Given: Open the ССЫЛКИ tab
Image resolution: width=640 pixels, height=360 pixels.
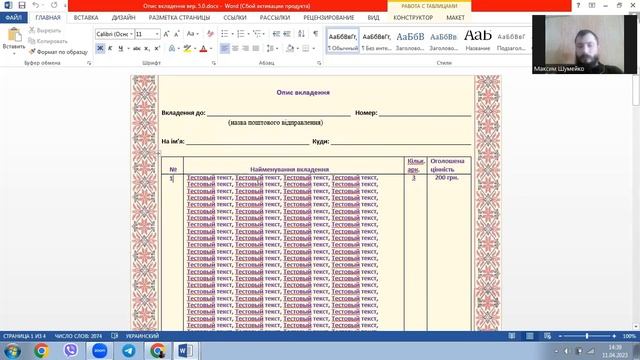Looking at the screenshot, I should pyautogui.click(x=235, y=18).
